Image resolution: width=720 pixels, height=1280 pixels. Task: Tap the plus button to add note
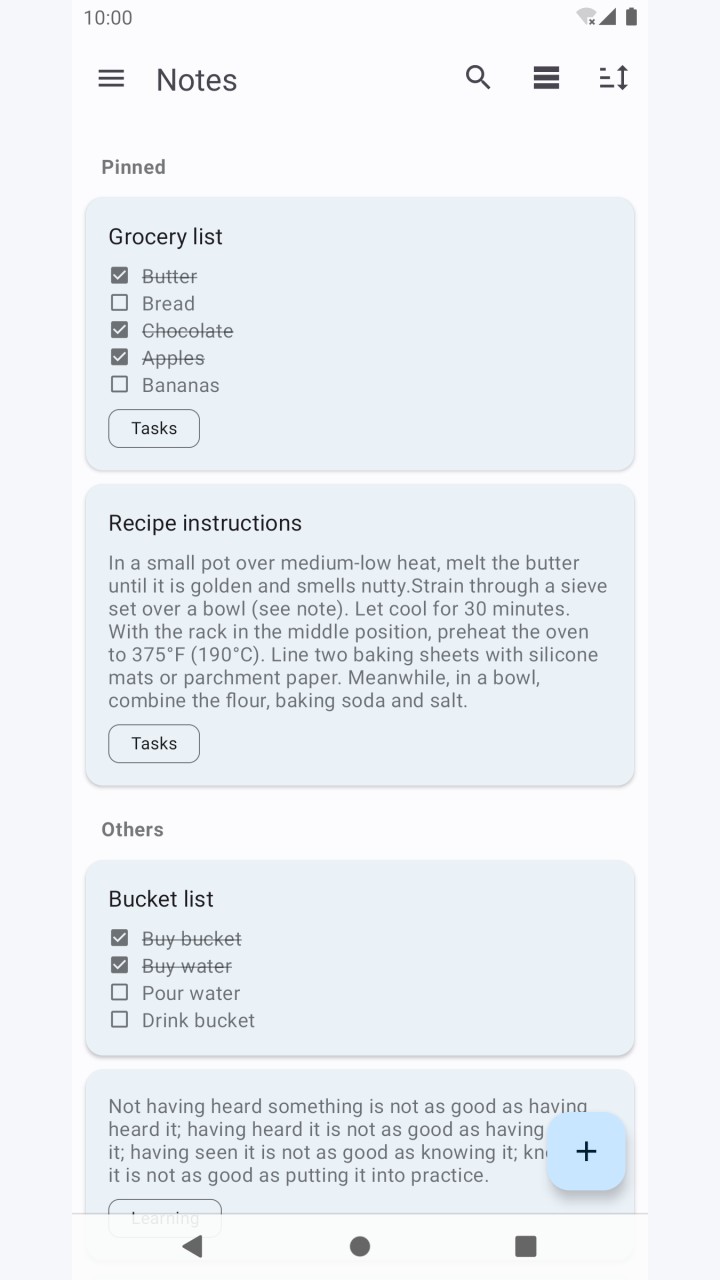point(587,1151)
